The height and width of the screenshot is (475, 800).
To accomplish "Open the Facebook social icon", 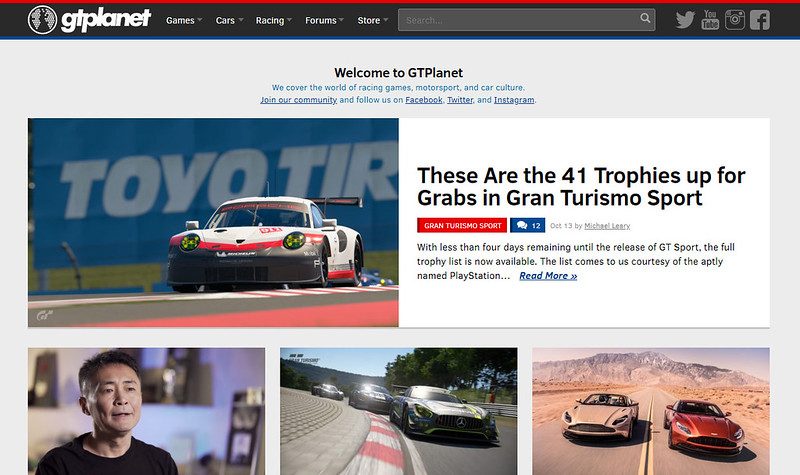I will pyautogui.click(x=760, y=20).
